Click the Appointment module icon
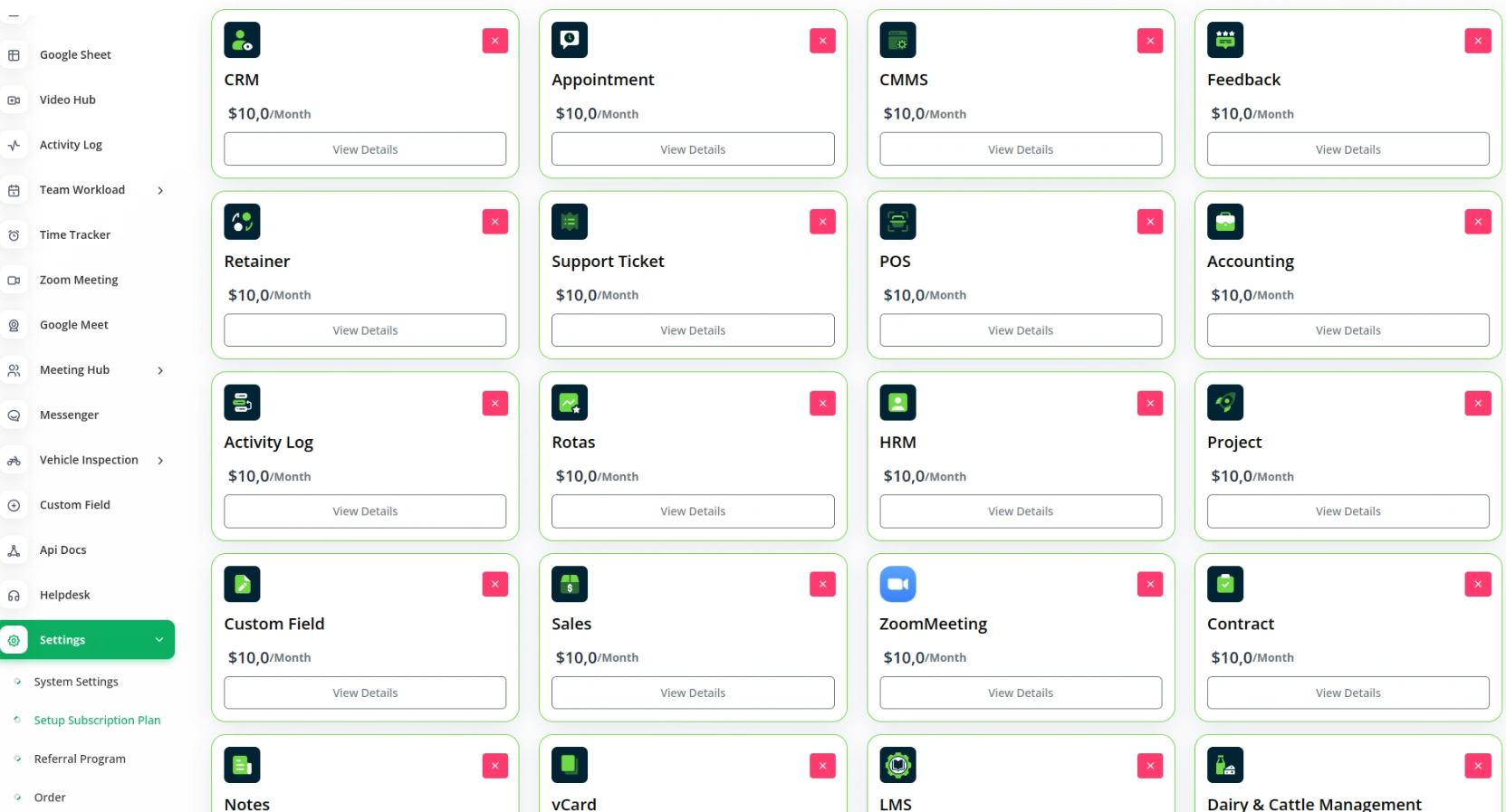1506x812 pixels. (570, 40)
